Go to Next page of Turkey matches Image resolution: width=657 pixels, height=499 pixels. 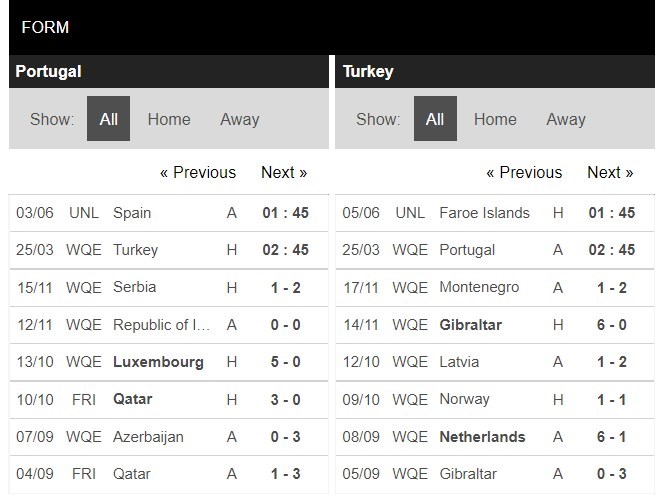point(610,172)
